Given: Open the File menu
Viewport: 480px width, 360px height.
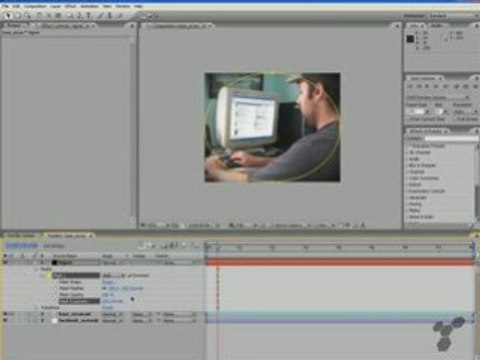Looking at the screenshot, I should (6, 6).
